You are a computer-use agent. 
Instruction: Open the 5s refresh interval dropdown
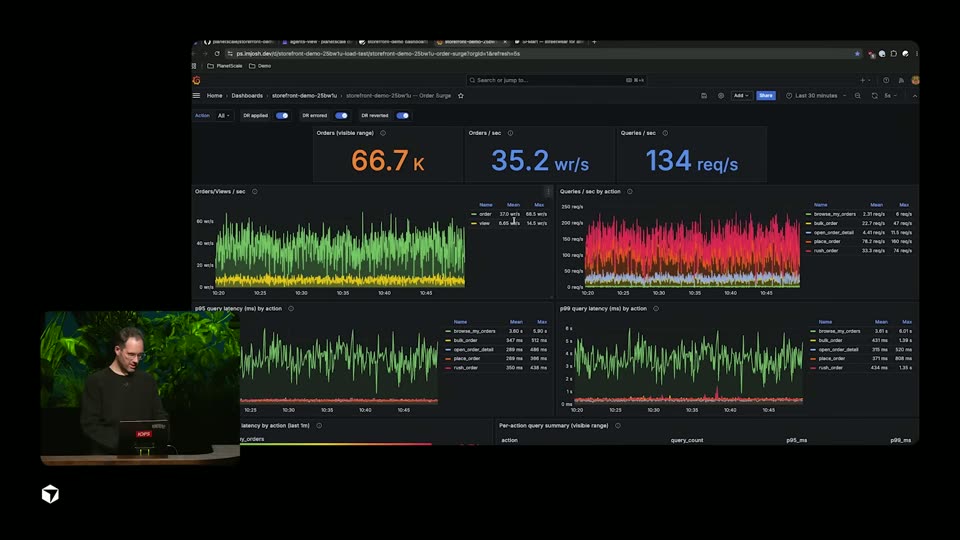[890, 96]
